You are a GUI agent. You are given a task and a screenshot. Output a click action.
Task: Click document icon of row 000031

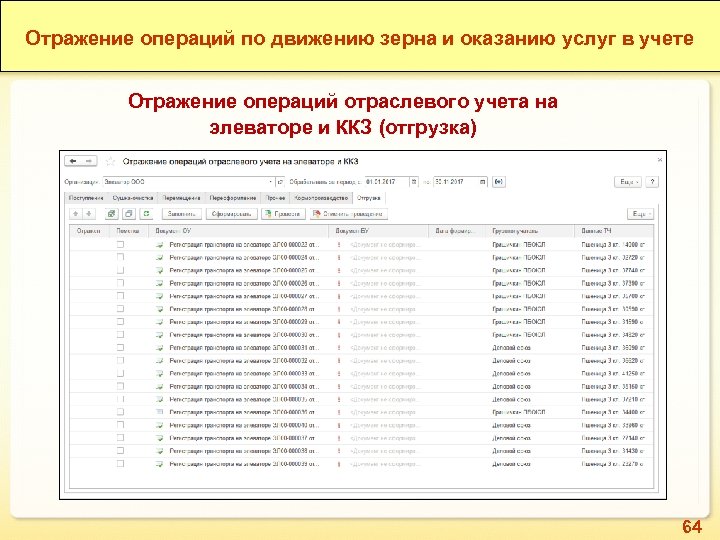[x=160, y=348]
